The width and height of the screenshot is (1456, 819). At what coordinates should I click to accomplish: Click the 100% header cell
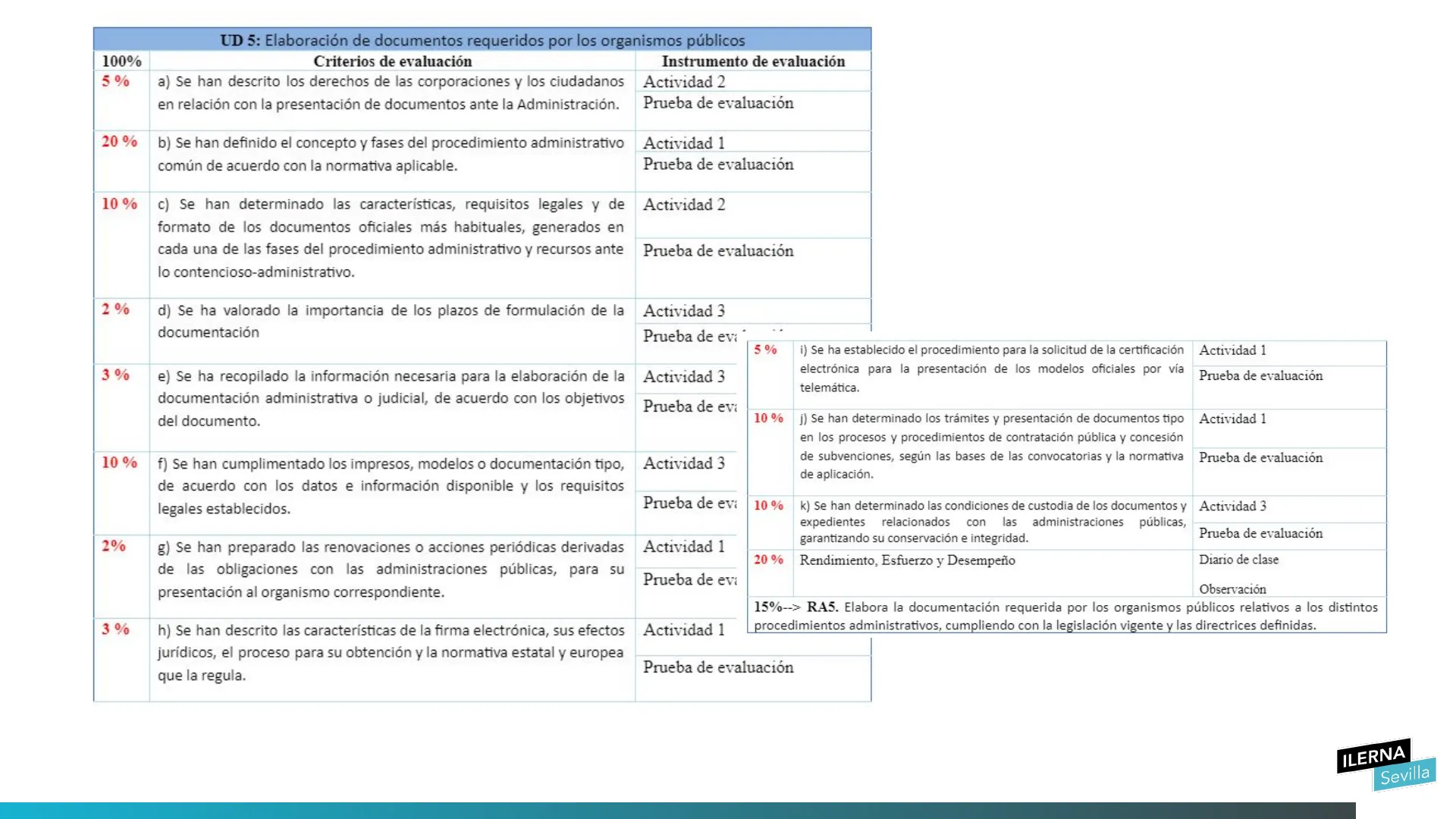(121, 61)
